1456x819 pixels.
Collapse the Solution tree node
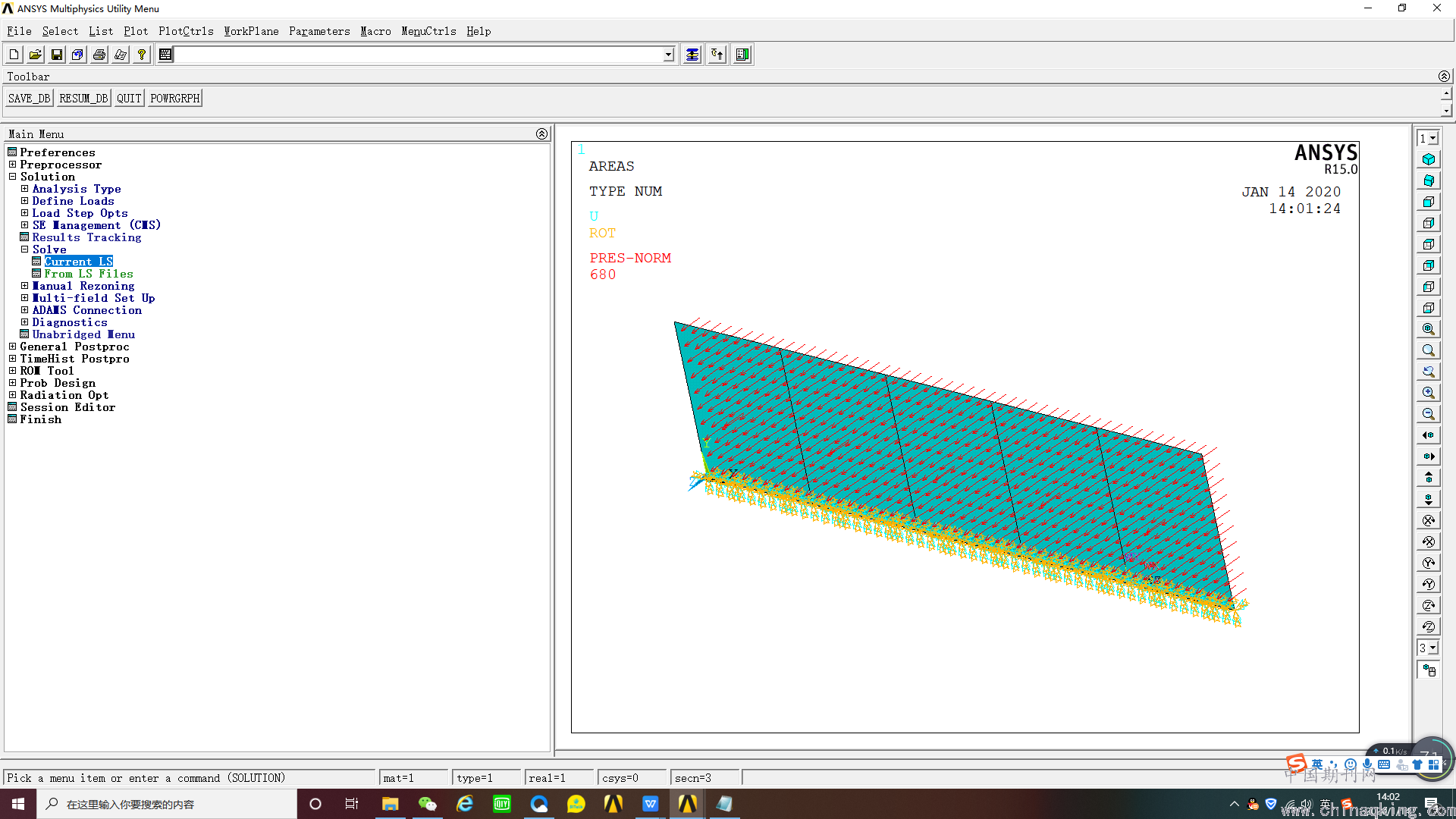(12, 177)
